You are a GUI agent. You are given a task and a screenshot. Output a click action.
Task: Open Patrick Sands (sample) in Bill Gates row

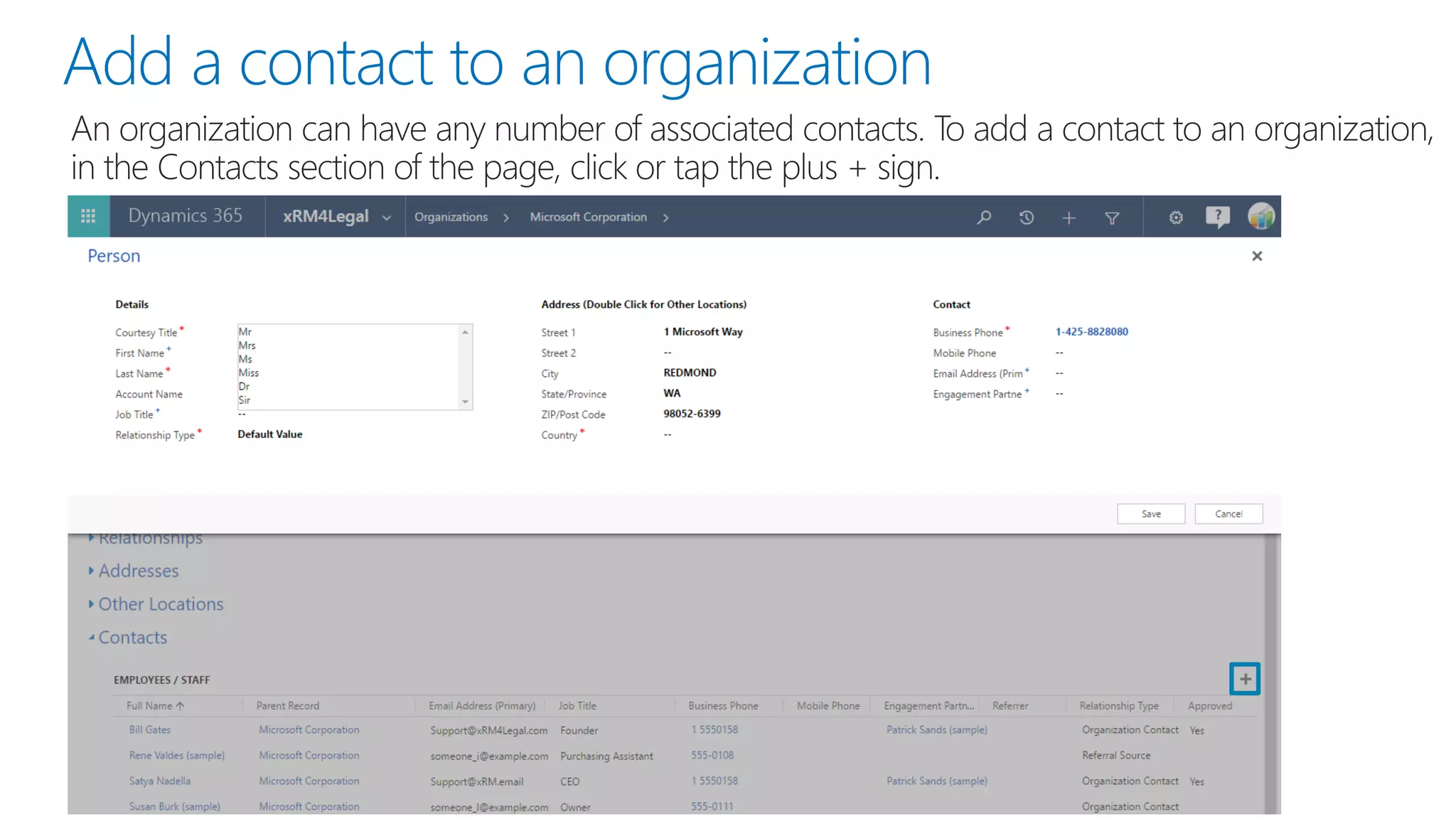pos(936,730)
